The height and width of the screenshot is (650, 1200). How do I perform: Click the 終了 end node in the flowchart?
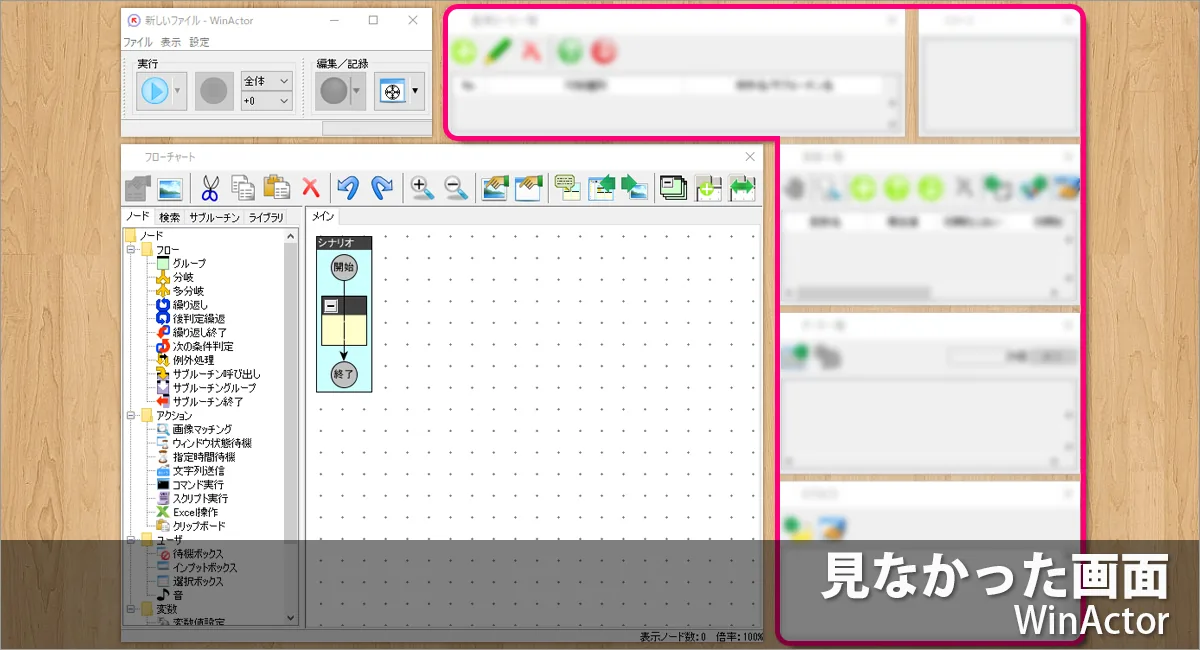(x=344, y=374)
